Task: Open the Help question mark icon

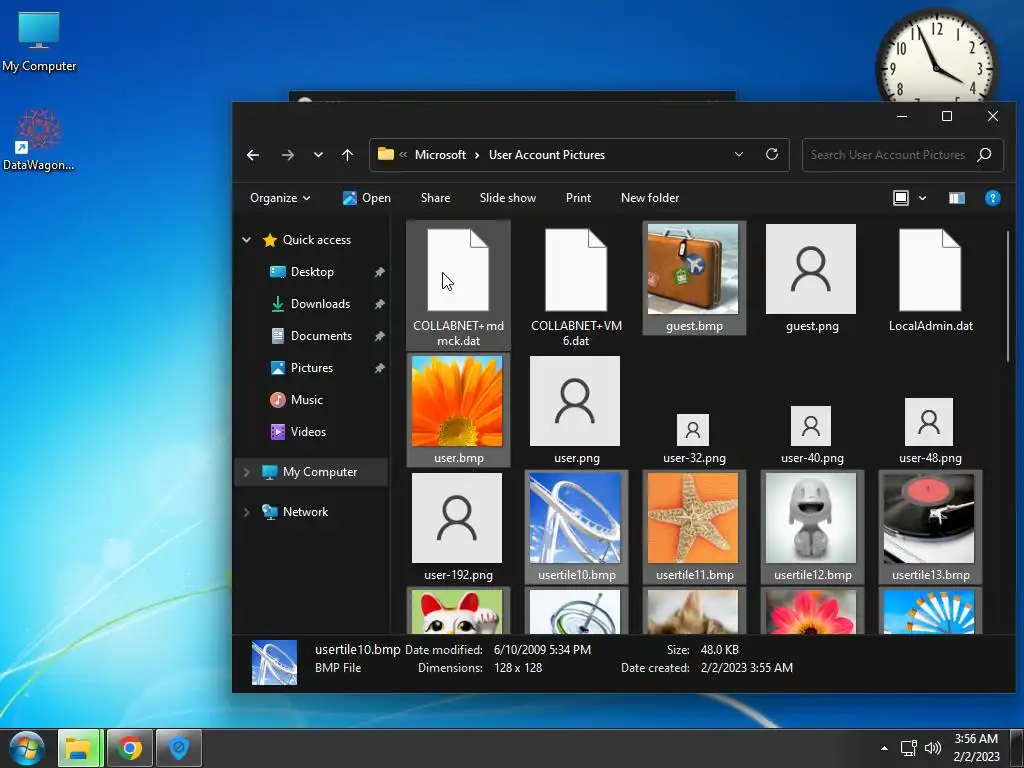Action: click(x=993, y=198)
